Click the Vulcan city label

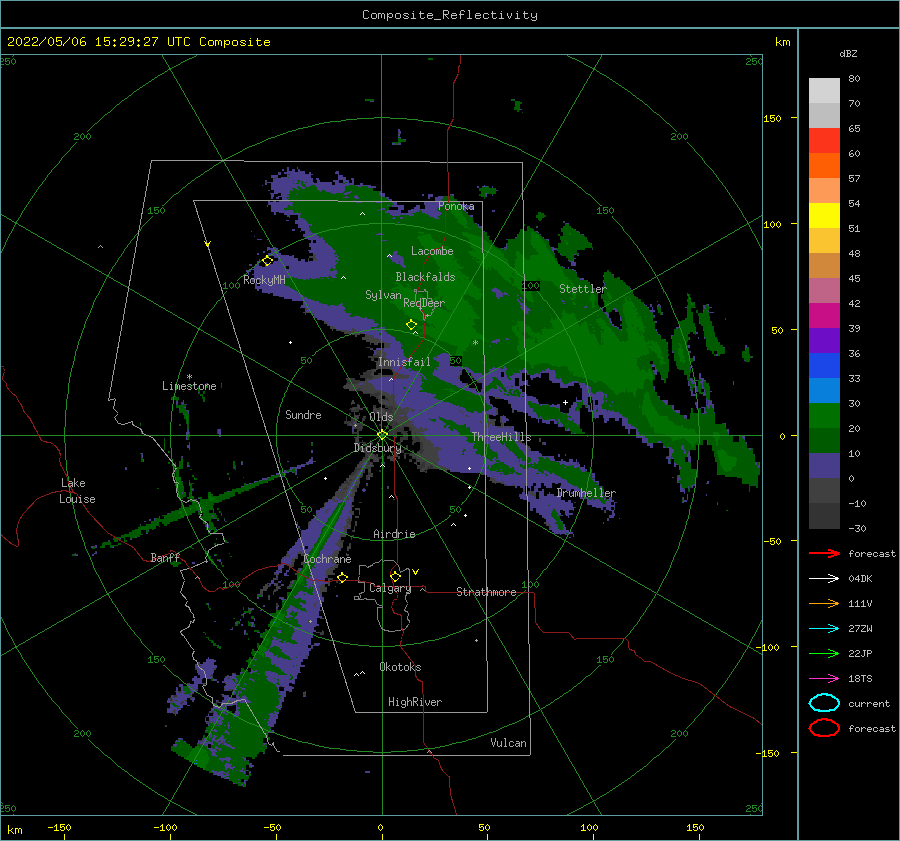(x=508, y=743)
